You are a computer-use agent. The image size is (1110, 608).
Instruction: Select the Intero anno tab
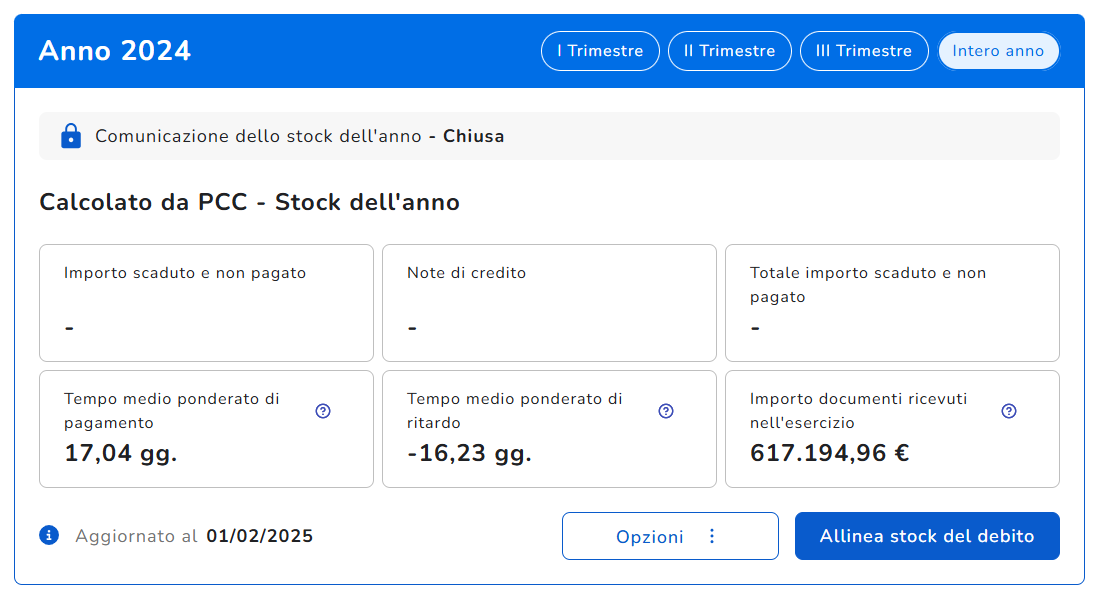998,51
